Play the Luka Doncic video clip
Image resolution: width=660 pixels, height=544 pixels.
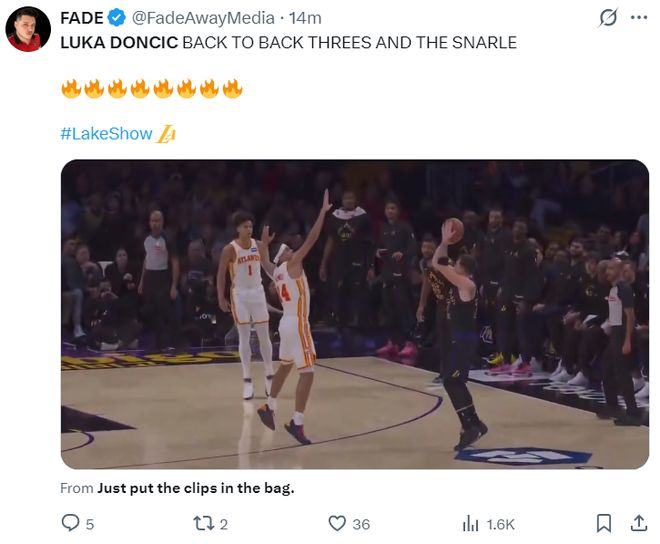point(354,314)
